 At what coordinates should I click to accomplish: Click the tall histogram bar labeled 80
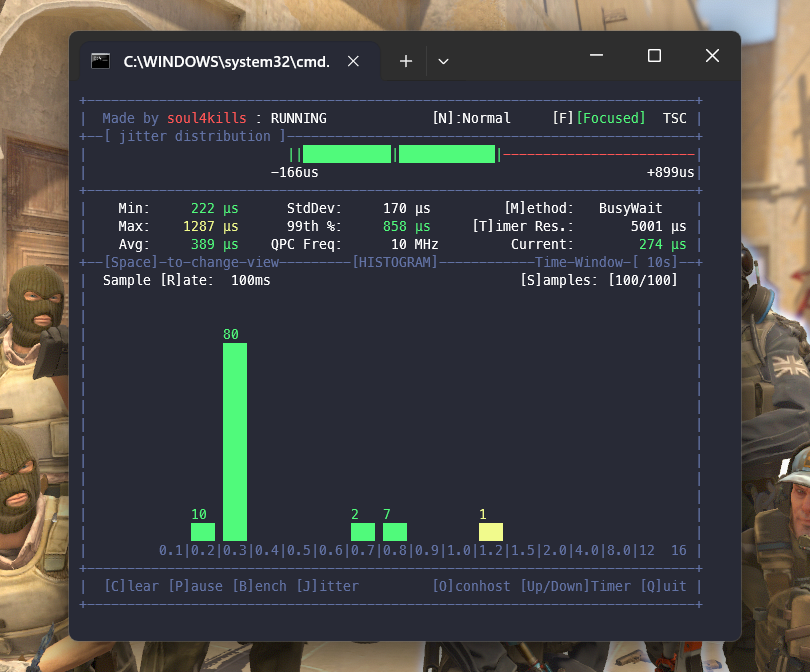(x=235, y=442)
